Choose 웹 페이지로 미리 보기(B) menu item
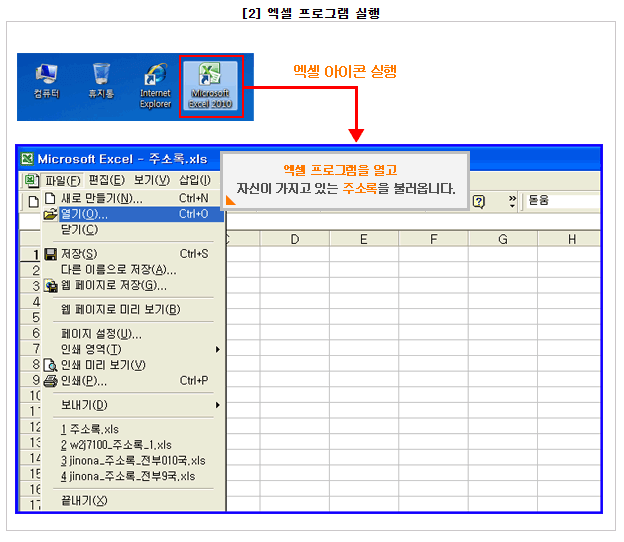 tap(134, 310)
